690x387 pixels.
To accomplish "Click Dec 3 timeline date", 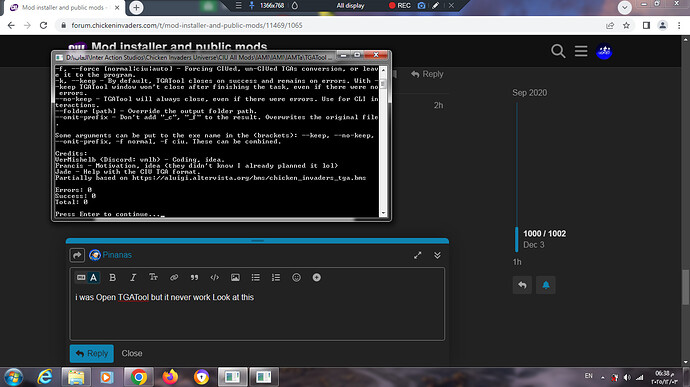I will (534, 245).
